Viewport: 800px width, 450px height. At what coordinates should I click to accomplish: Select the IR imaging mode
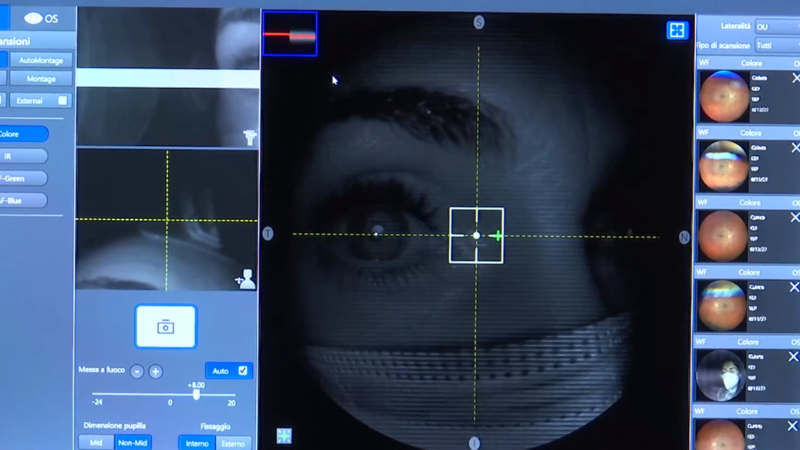[22, 156]
